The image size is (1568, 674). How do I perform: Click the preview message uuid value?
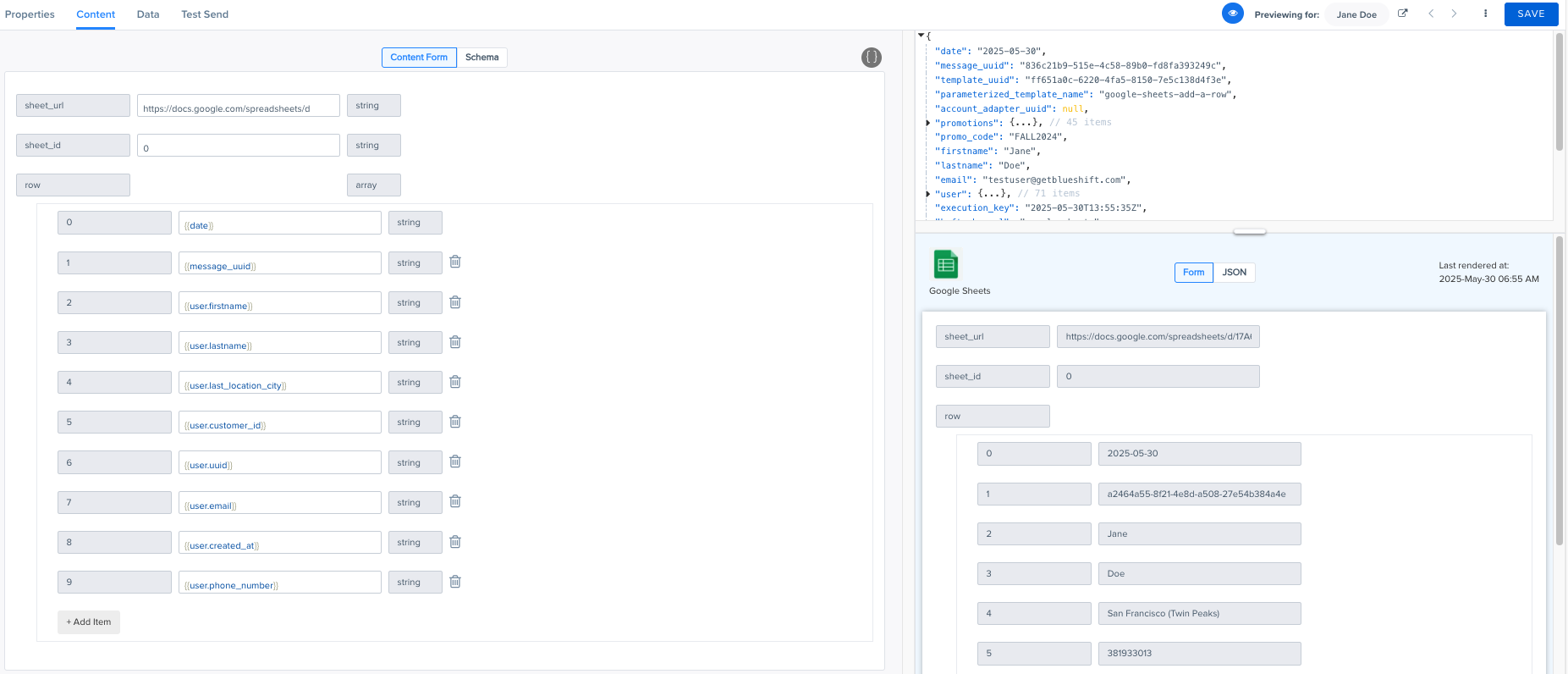[x=1199, y=494]
